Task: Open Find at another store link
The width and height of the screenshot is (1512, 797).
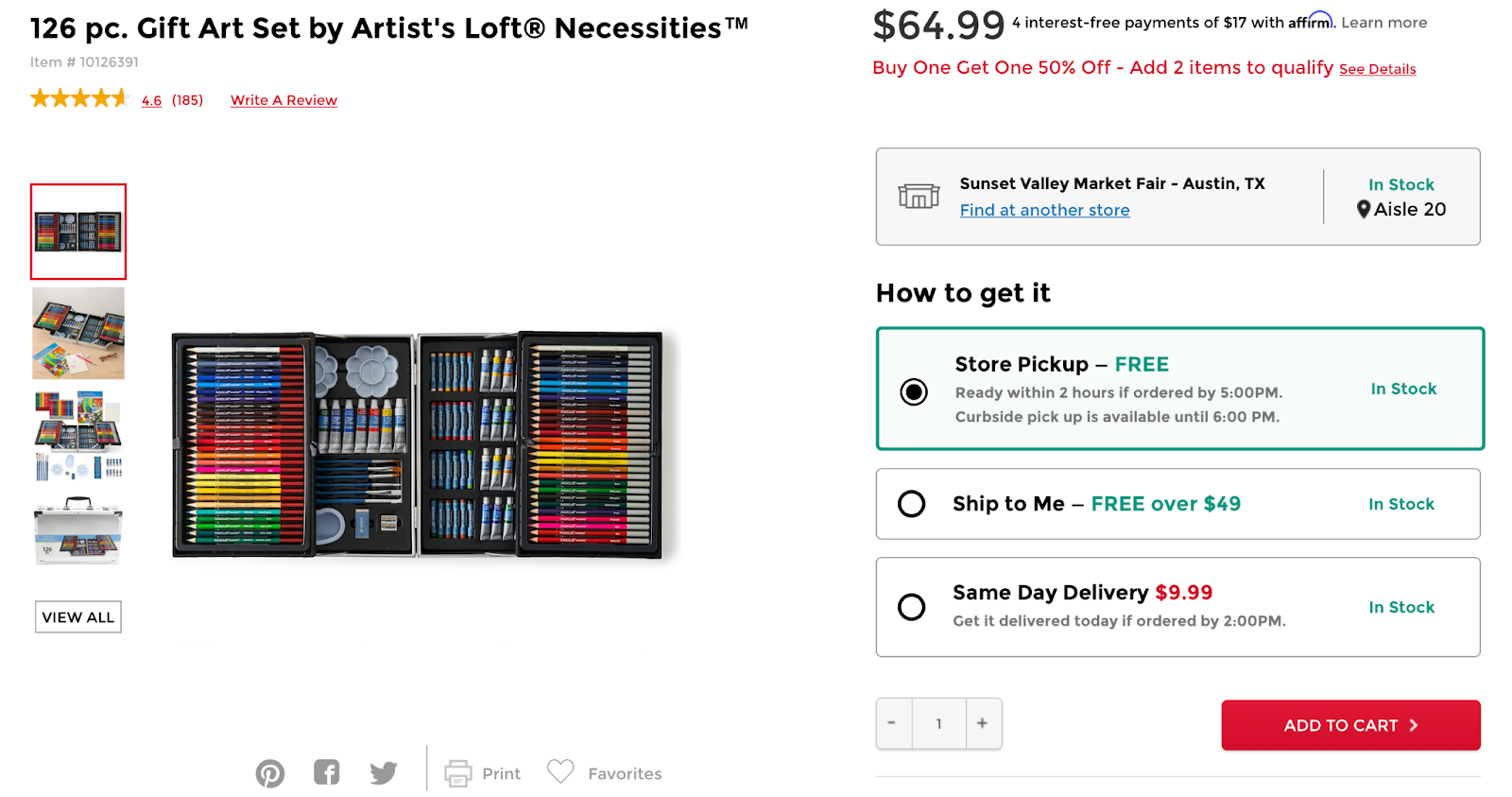Action: click(x=1044, y=210)
